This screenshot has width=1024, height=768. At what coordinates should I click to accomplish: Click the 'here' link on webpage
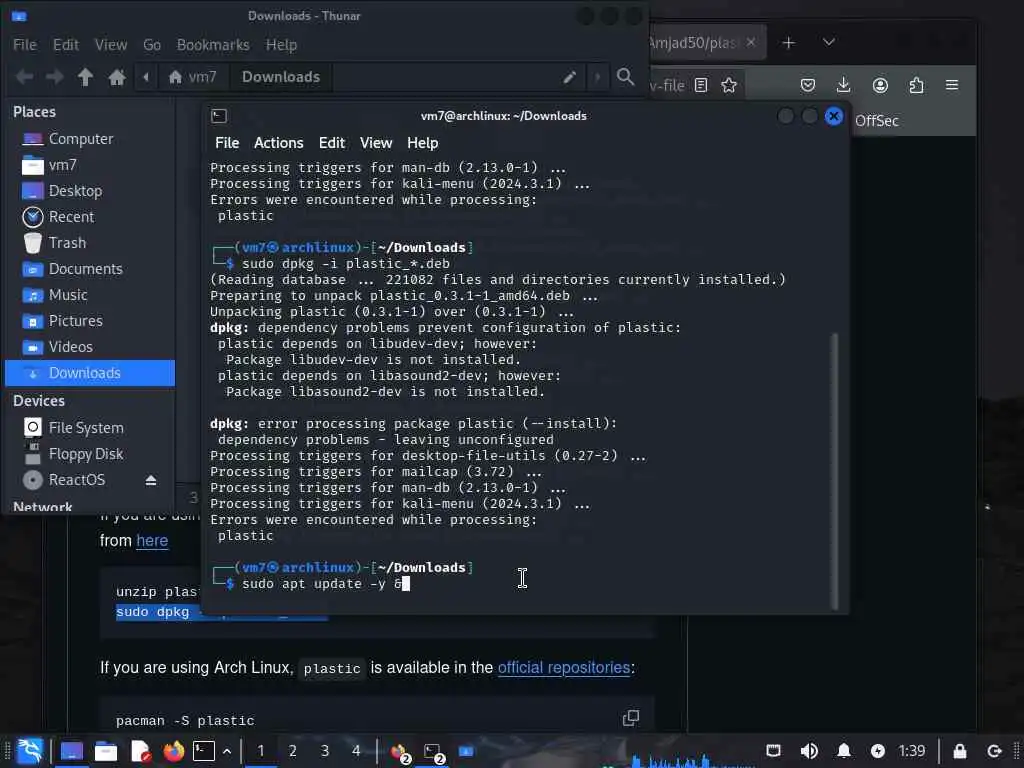pos(152,541)
